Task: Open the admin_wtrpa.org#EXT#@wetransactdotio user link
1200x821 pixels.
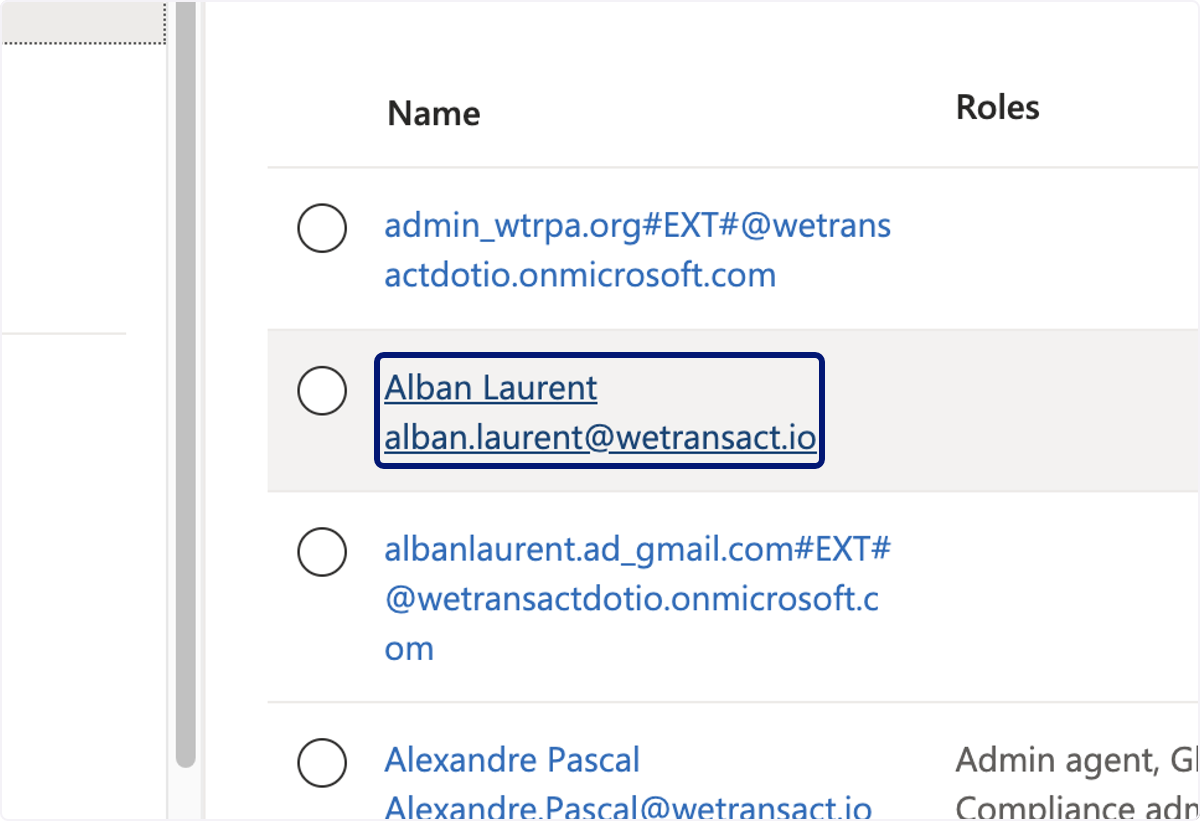Action: (637, 250)
